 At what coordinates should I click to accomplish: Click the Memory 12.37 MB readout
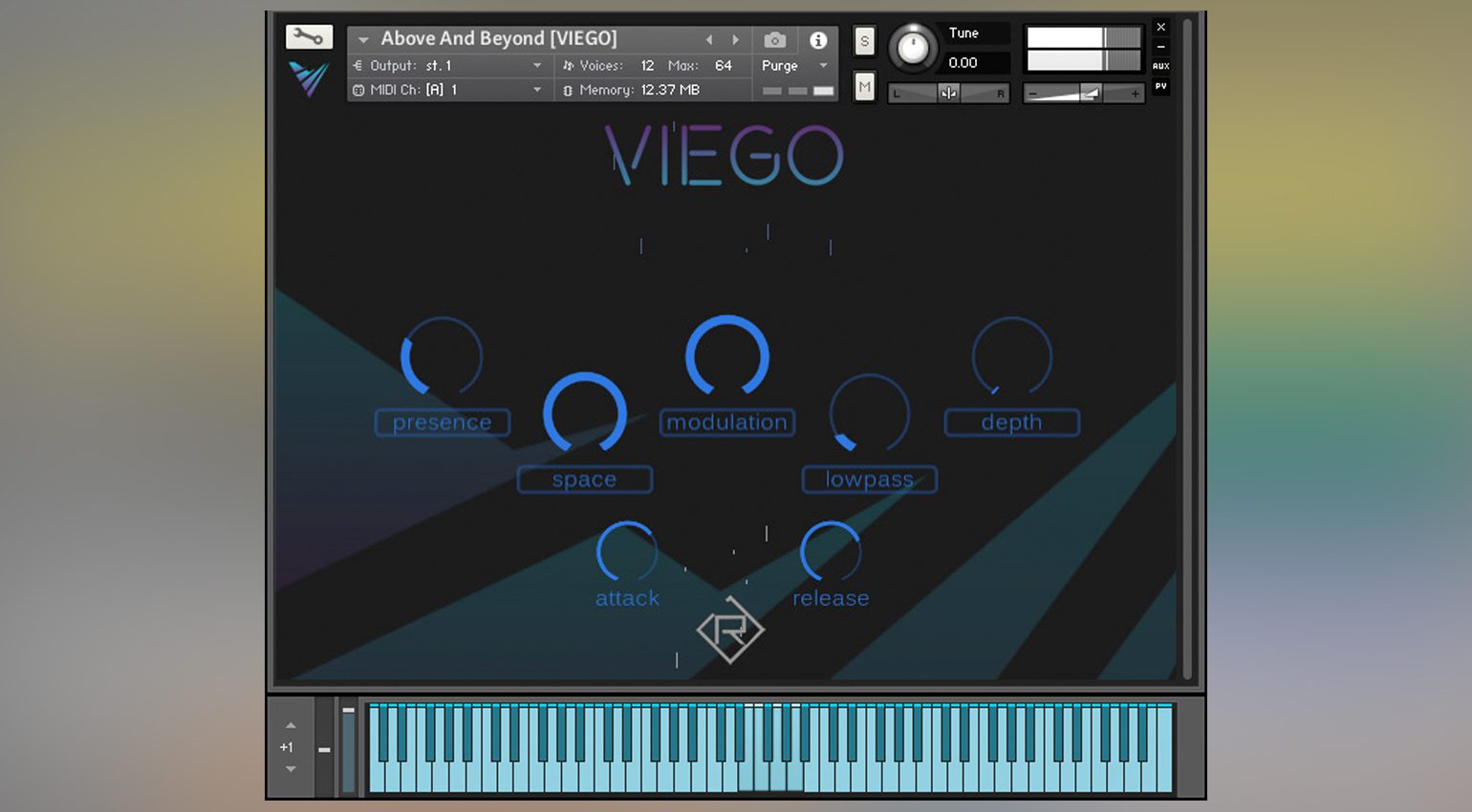tap(632, 90)
